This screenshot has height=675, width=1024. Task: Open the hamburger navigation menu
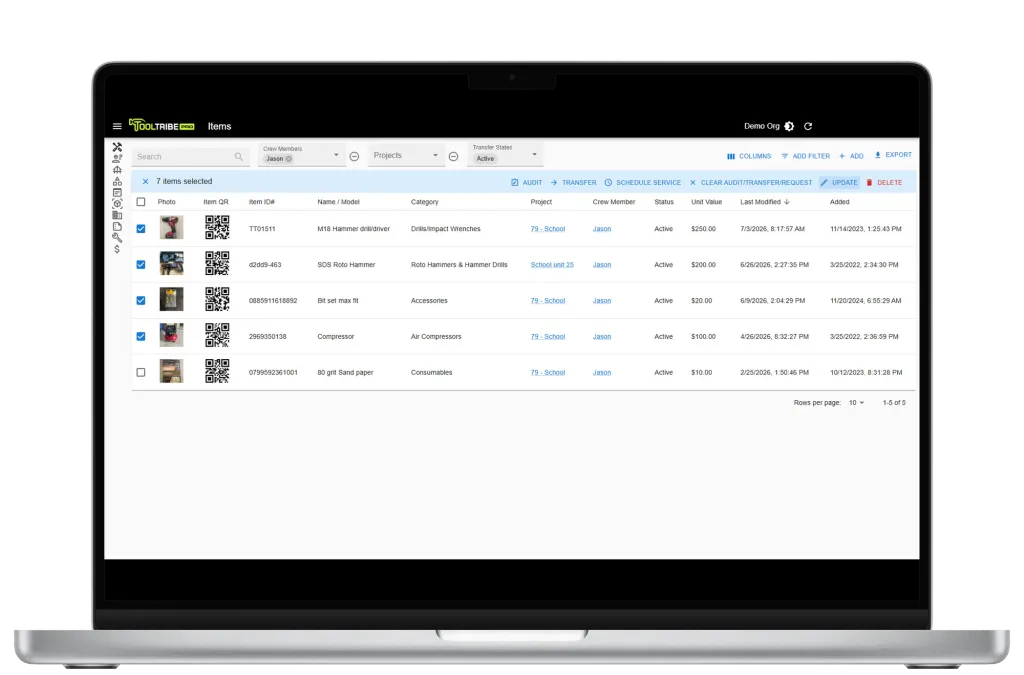pyautogui.click(x=117, y=127)
